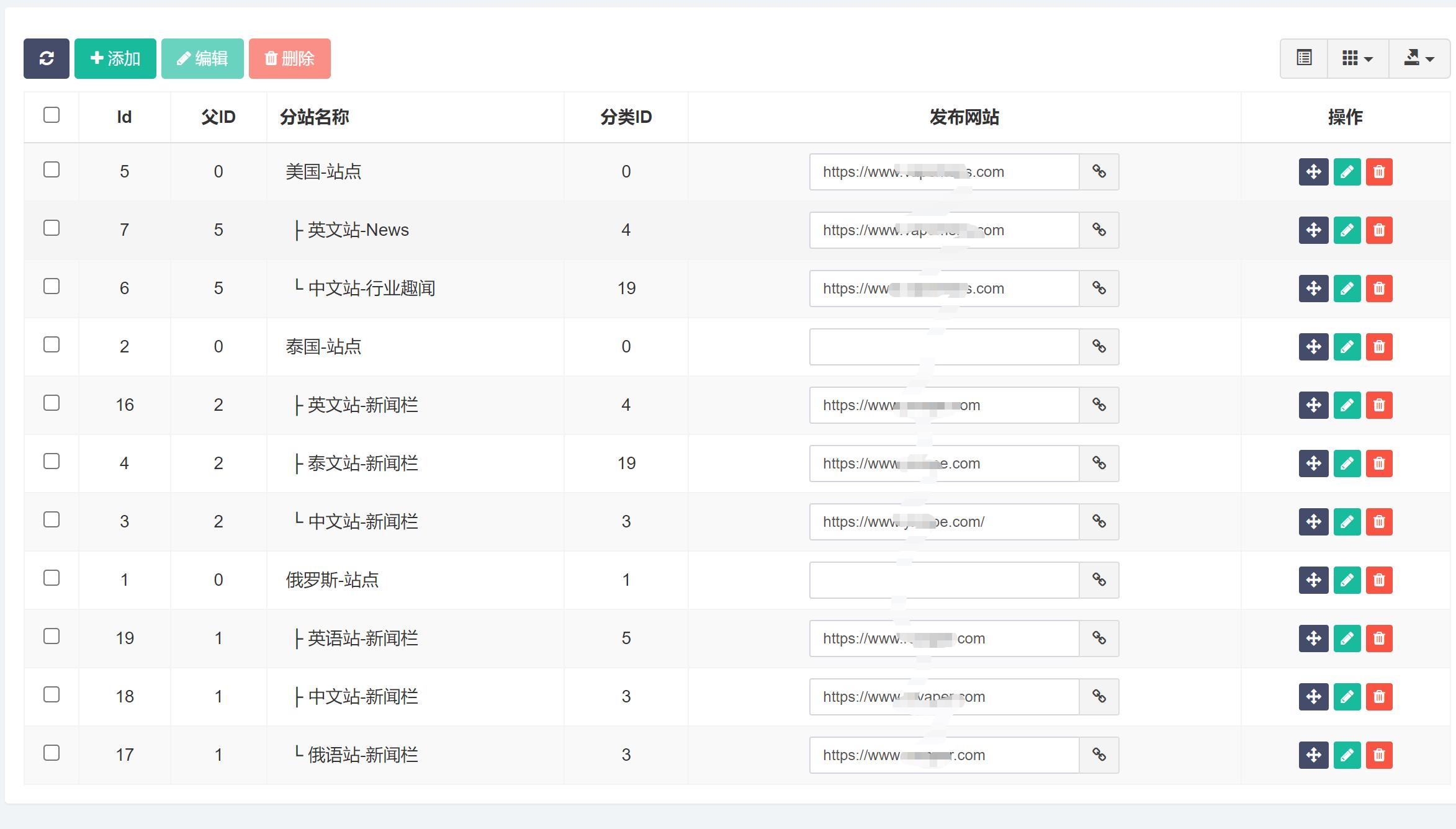
Task: Click the 添加 add button
Action: [115, 58]
